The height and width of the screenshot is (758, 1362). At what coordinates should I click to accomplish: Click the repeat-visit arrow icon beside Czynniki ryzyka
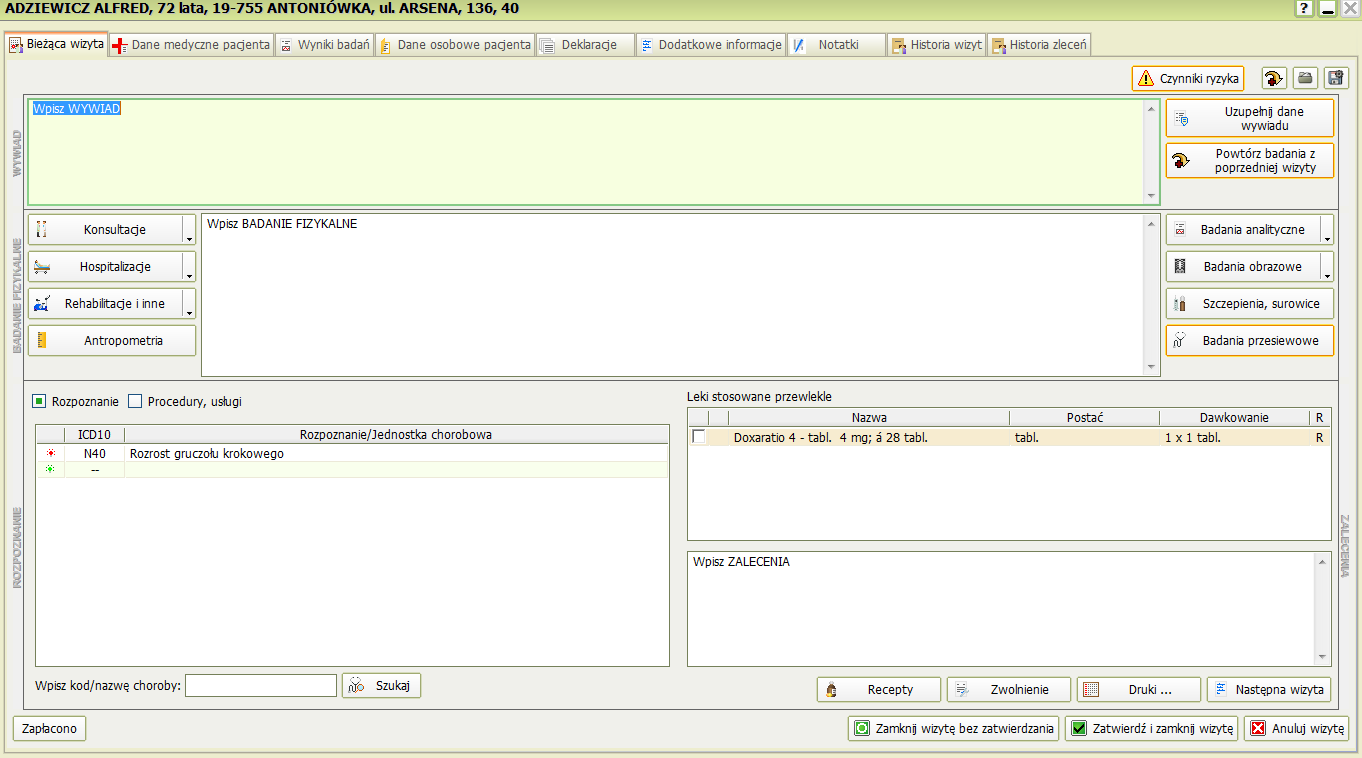1273,78
